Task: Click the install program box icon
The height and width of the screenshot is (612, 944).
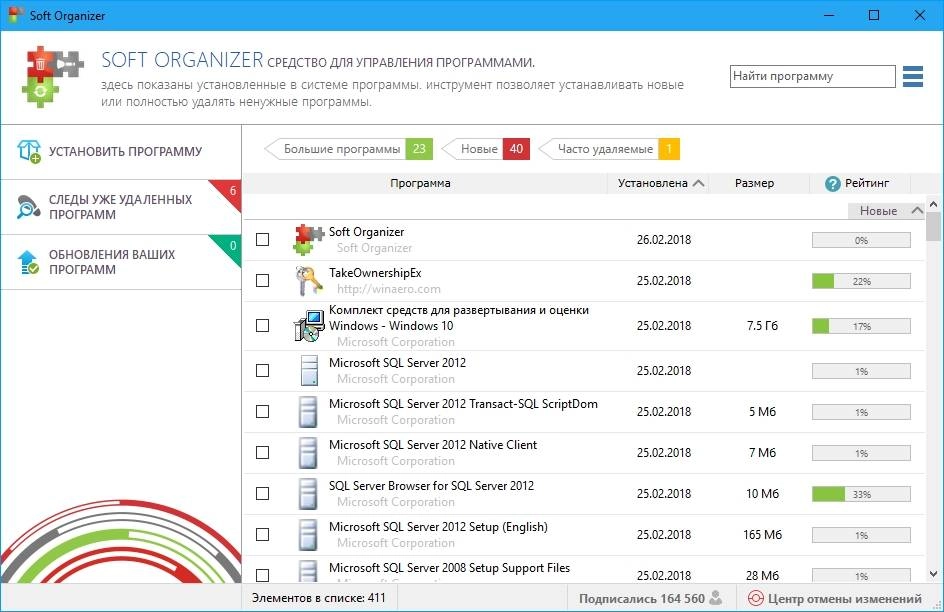Action: pos(28,152)
